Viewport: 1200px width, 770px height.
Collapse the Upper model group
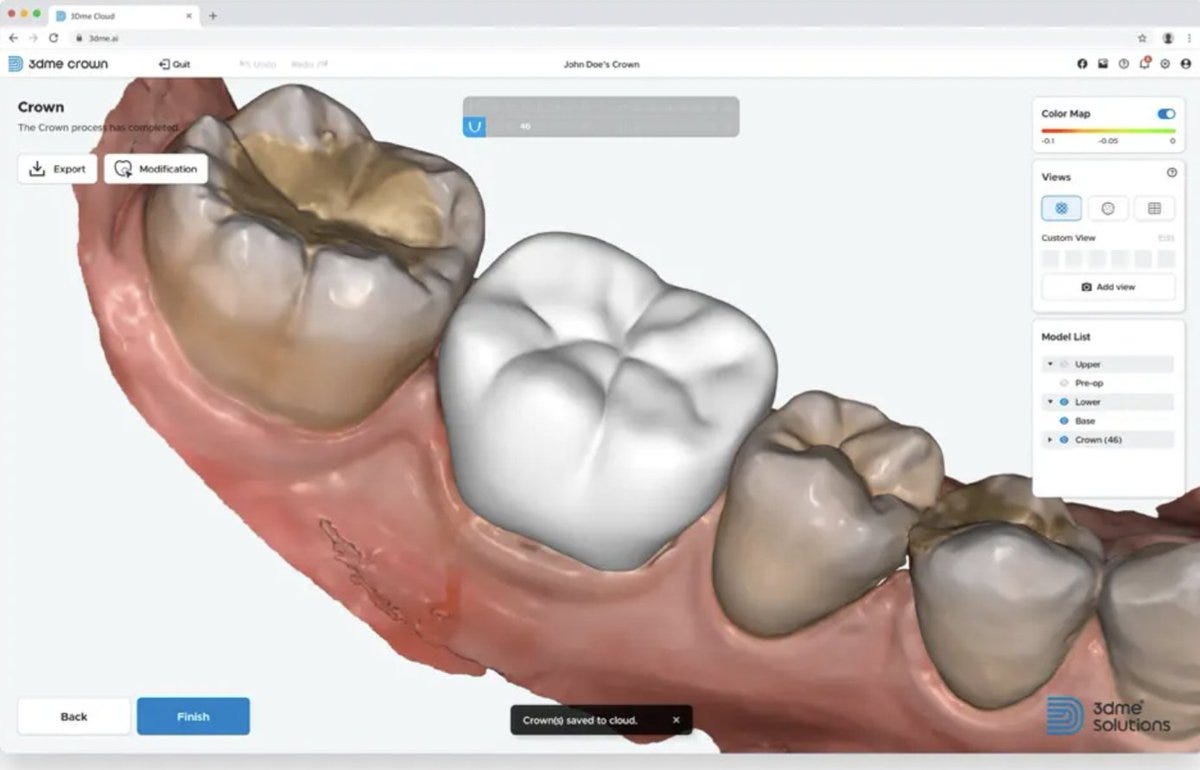[1049, 364]
